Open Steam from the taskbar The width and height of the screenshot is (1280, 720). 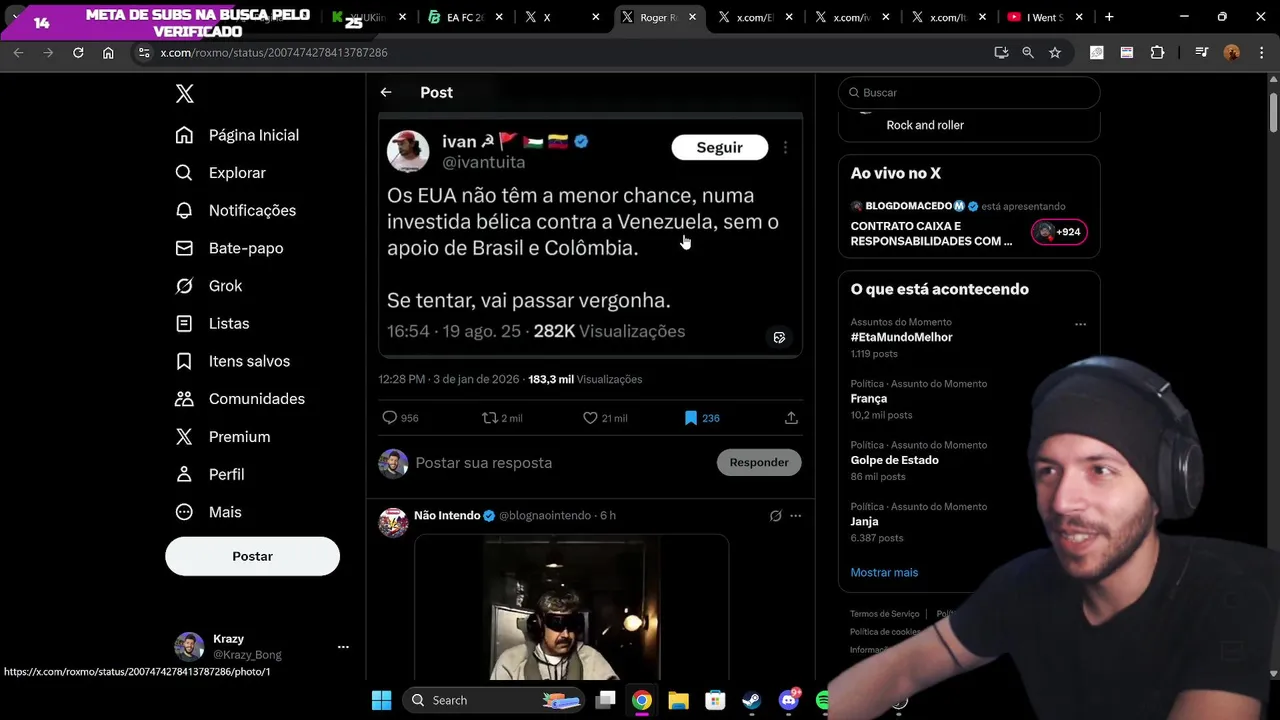pyautogui.click(x=751, y=700)
